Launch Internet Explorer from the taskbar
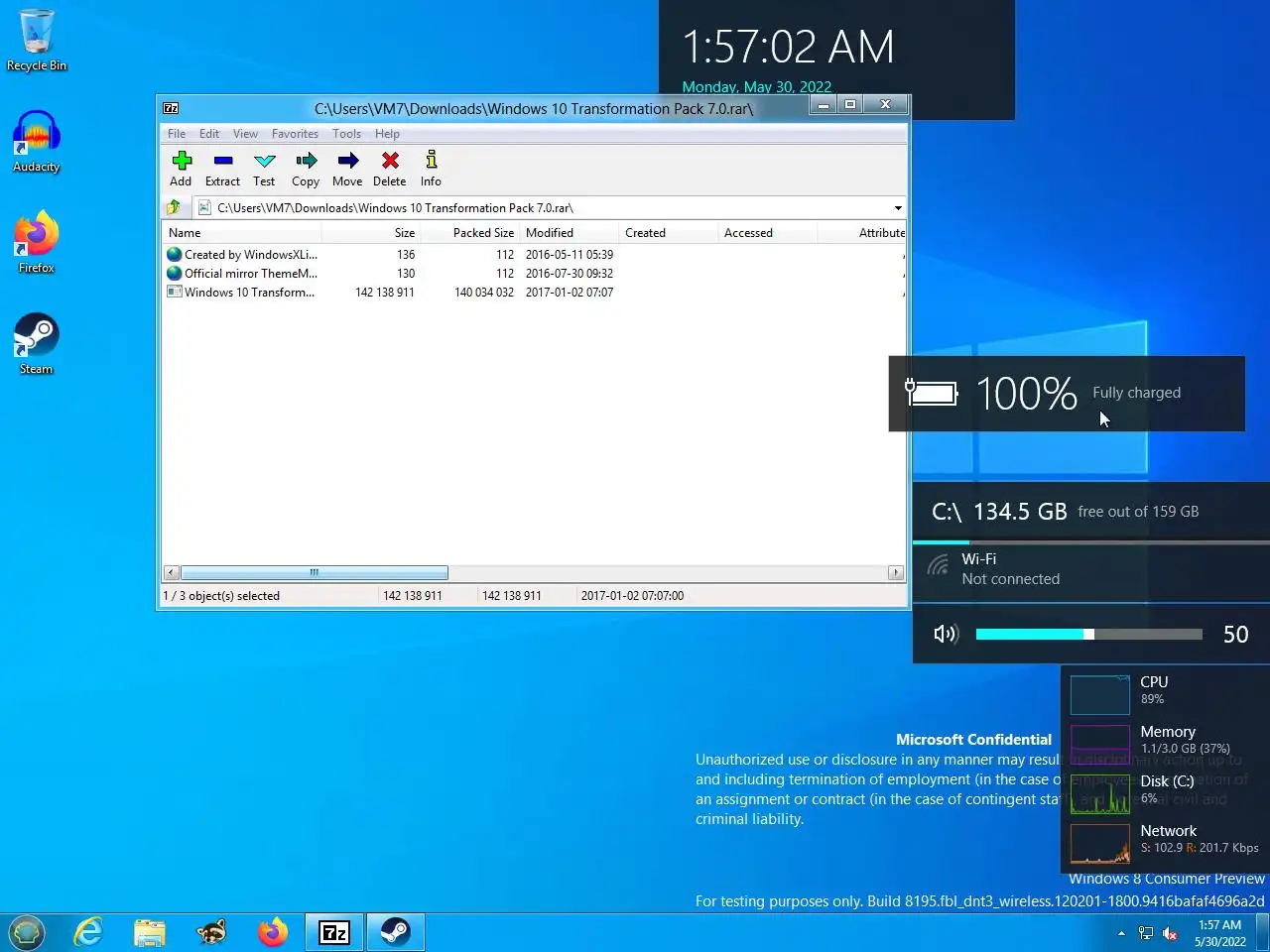 88,932
